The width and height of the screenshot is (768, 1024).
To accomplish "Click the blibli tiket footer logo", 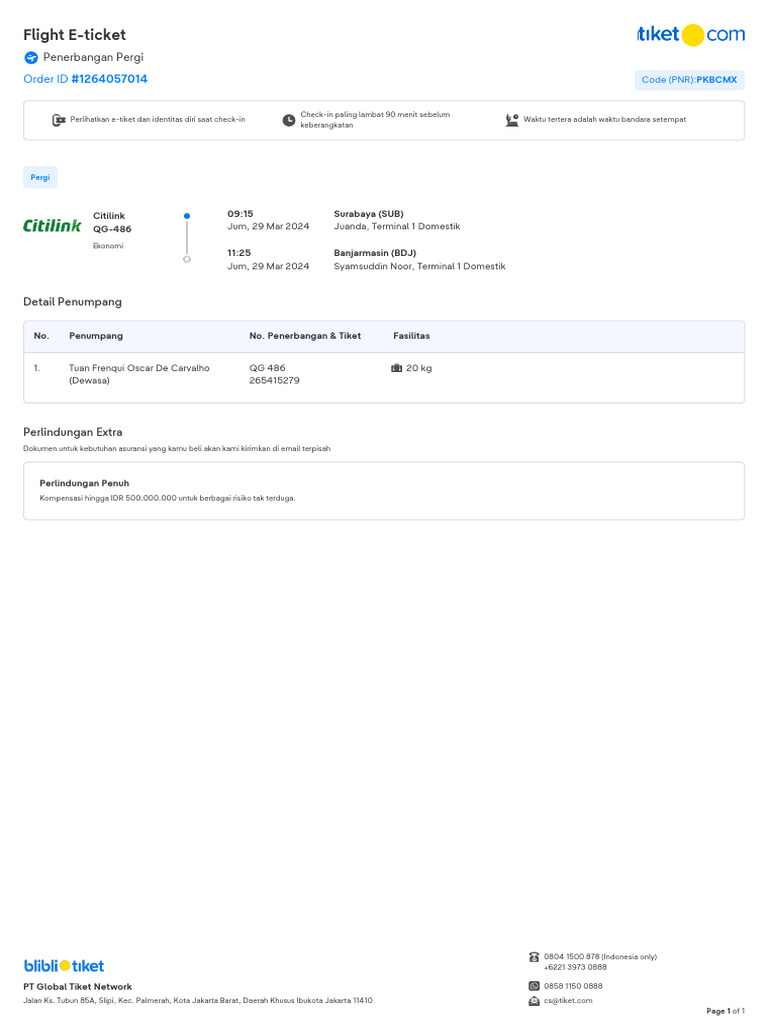I will pyautogui.click(x=64, y=965).
